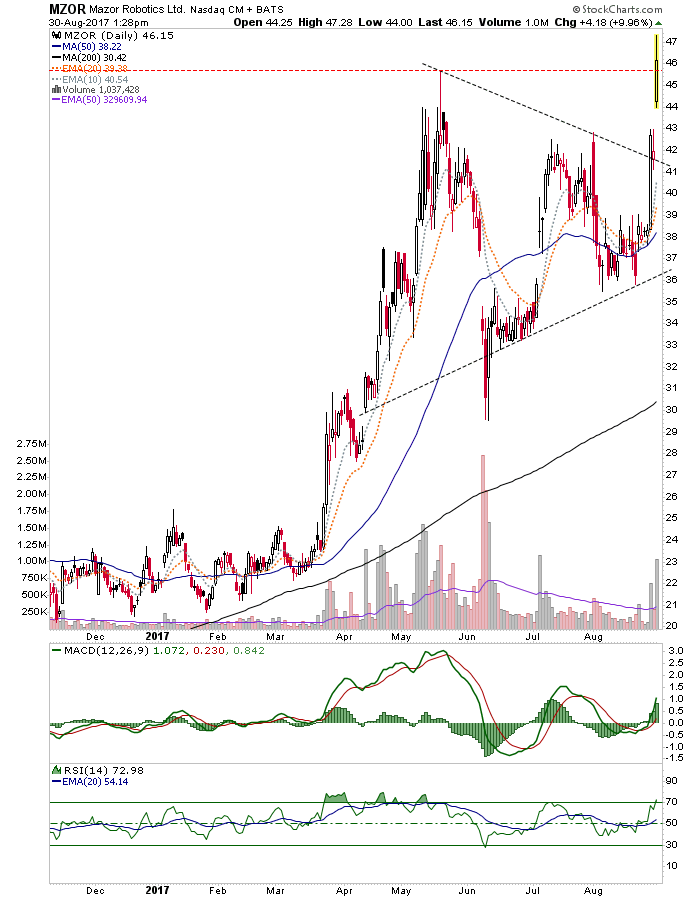Click the Low 44.00 value
The height and width of the screenshot is (900, 700).
tap(385, 22)
